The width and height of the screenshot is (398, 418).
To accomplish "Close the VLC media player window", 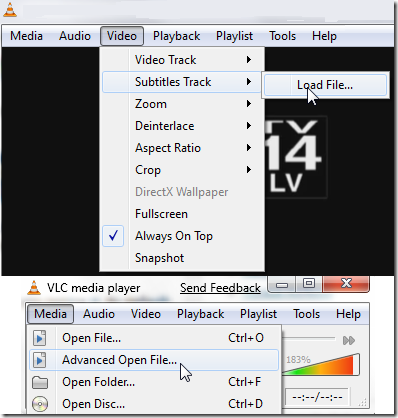I will [x=346, y=284].
